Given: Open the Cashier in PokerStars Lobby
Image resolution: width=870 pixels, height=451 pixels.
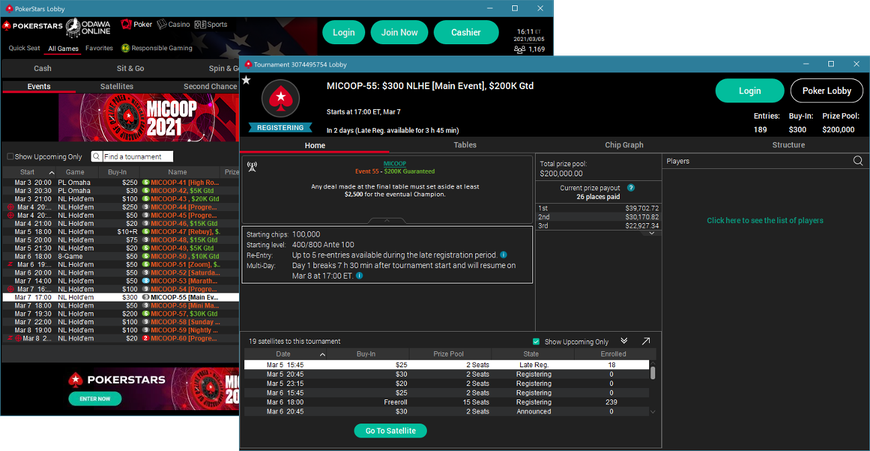Looking at the screenshot, I should click(x=466, y=32).
